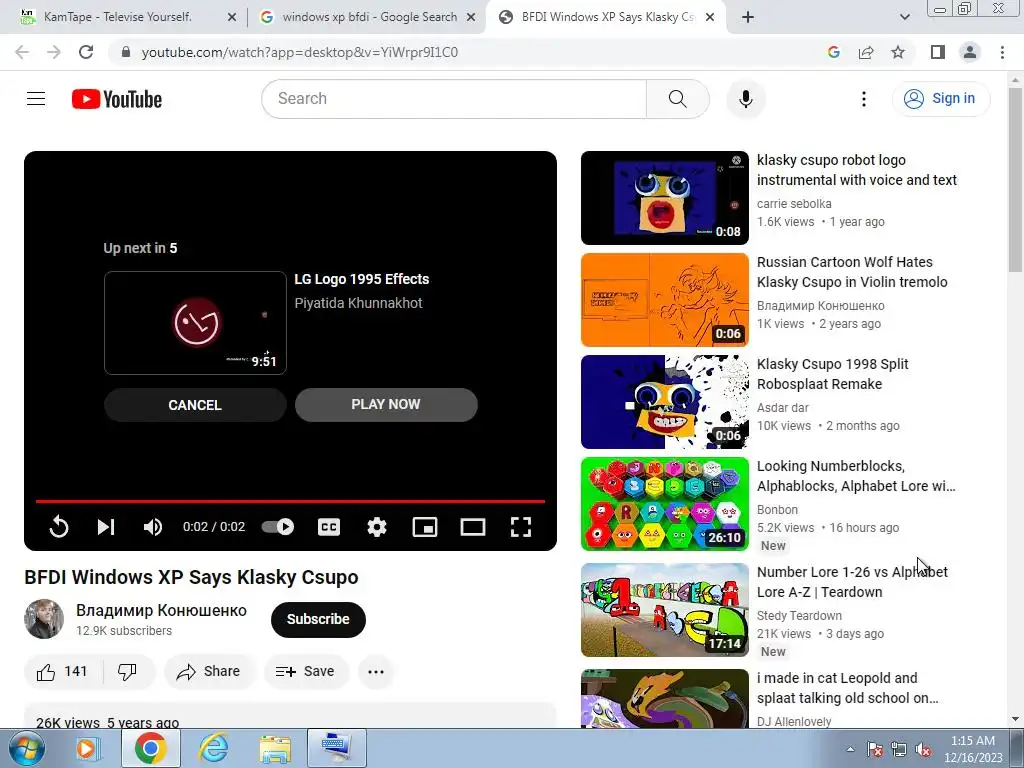Open Windows Start menu

(x=26, y=748)
